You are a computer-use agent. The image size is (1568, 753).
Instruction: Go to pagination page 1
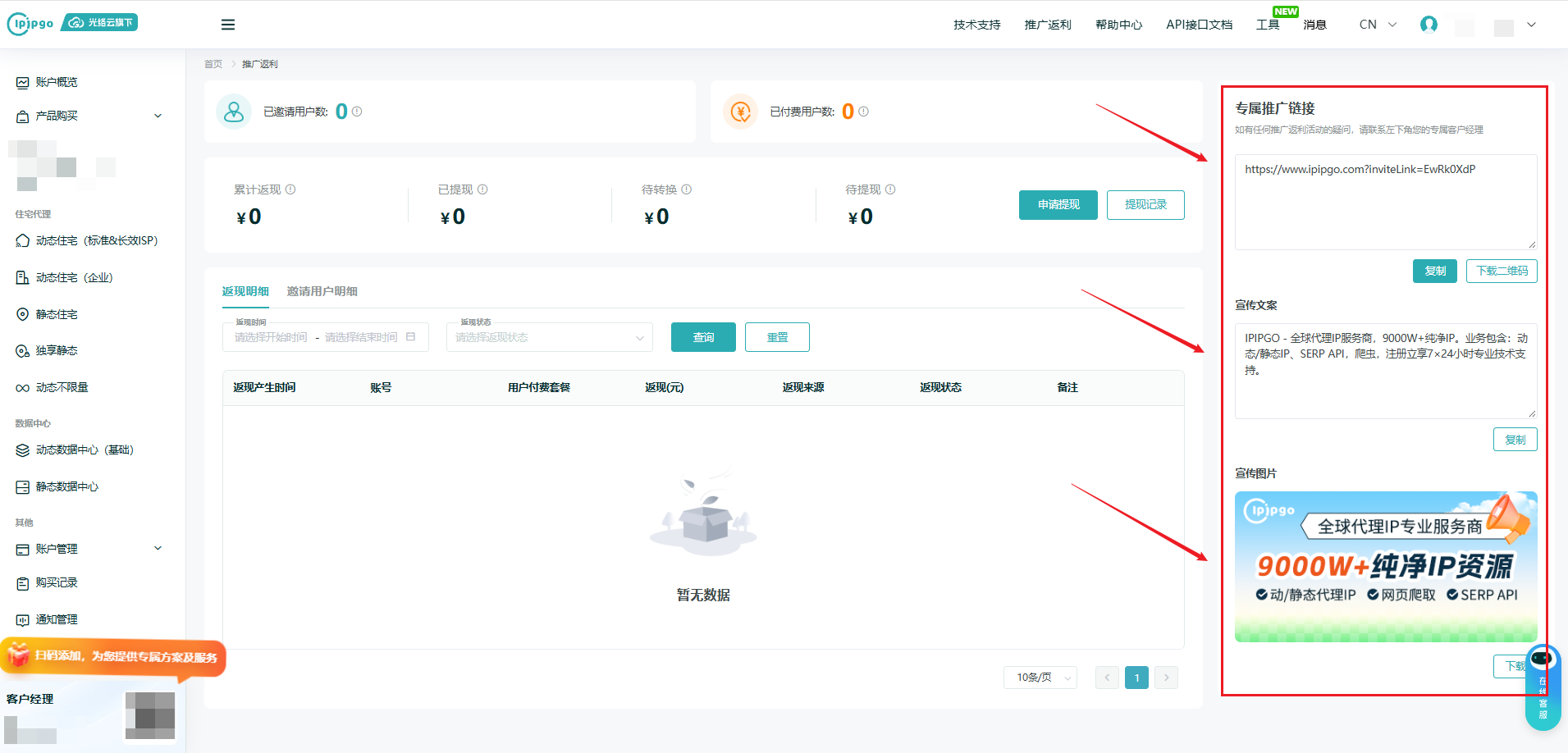(x=1136, y=678)
